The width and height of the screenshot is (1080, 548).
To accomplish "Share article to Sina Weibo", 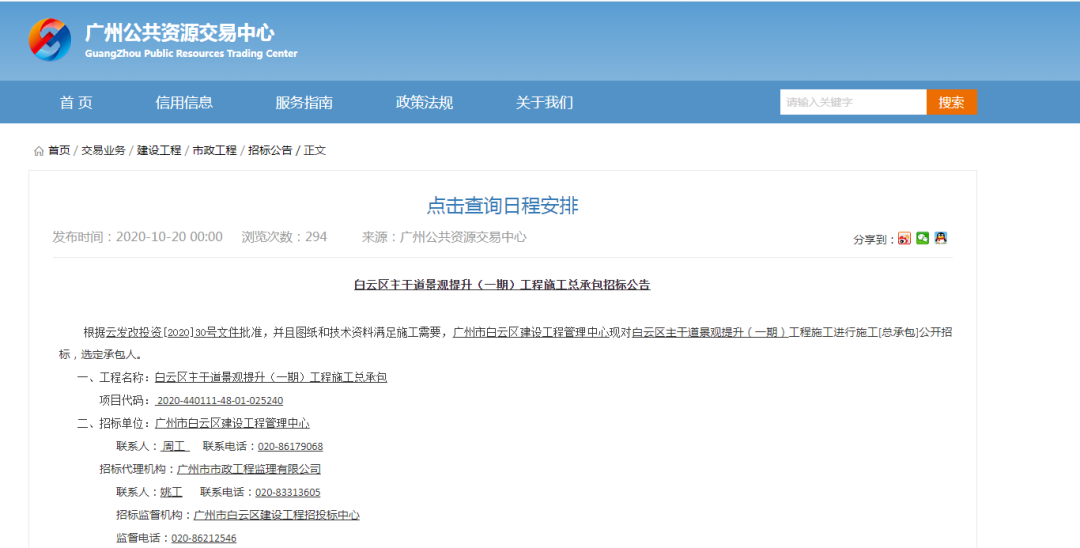I will point(904,238).
